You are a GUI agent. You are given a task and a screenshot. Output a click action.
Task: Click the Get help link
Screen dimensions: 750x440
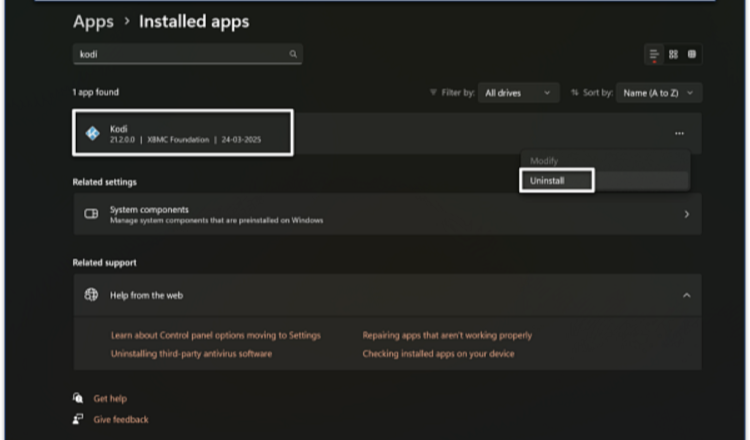pos(110,398)
